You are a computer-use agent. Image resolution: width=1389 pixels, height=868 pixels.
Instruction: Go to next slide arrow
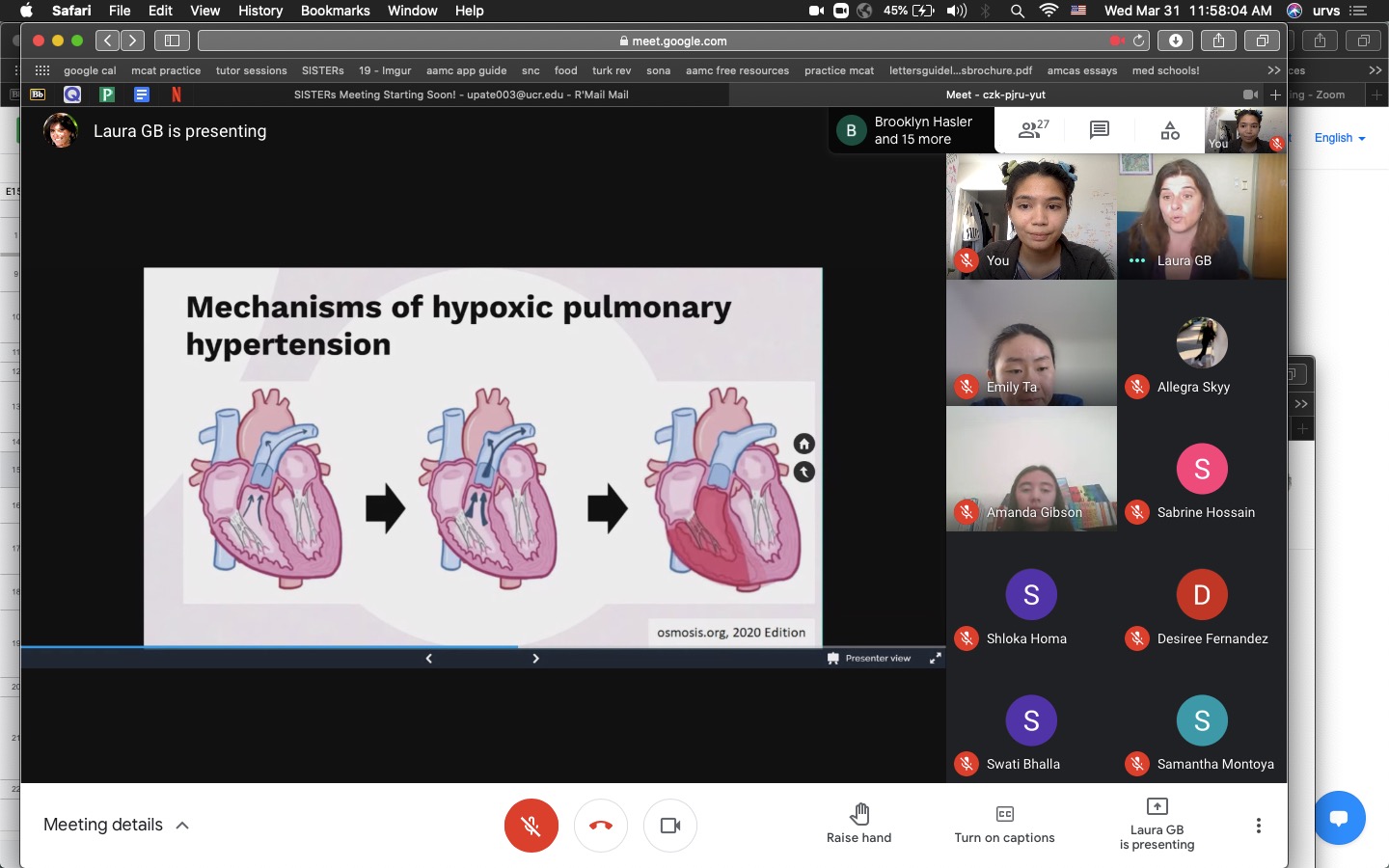pyautogui.click(x=535, y=658)
